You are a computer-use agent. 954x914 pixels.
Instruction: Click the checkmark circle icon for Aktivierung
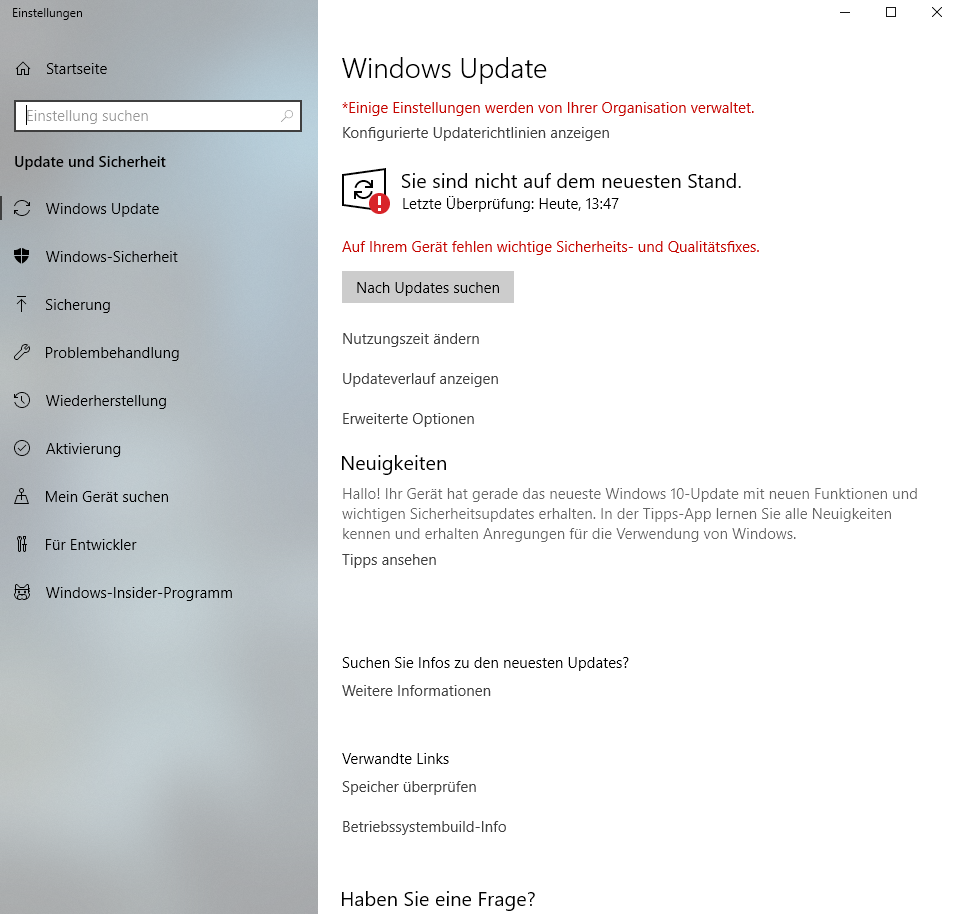22,448
